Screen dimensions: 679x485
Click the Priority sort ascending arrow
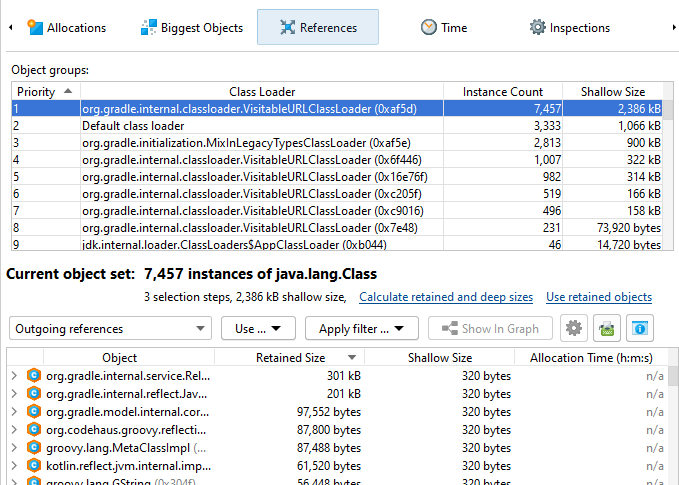click(68, 91)
